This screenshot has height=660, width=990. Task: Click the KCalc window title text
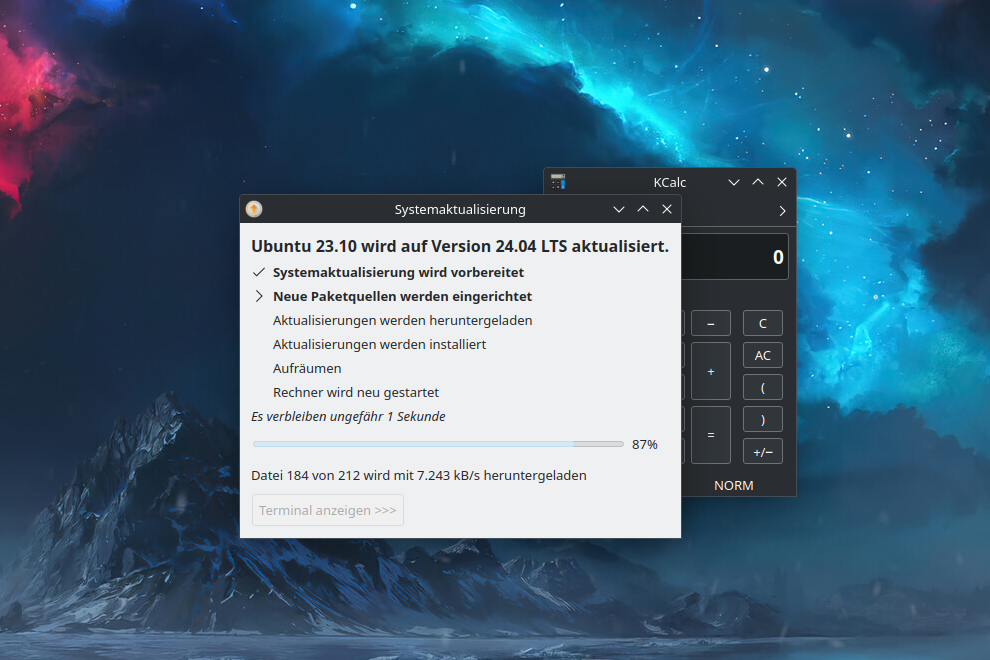point(669,183)
